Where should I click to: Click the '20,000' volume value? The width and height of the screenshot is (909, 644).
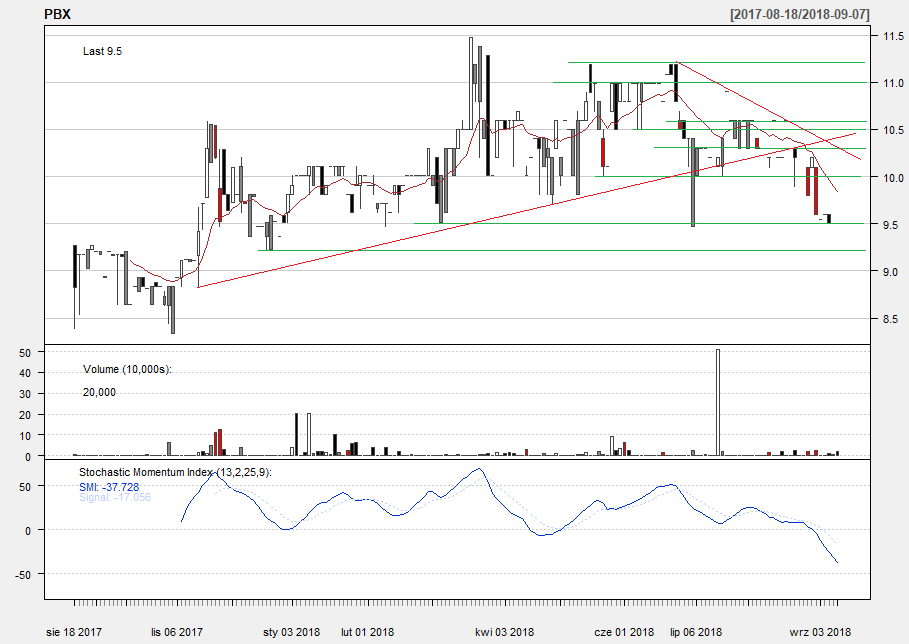[x=99, y=392]
